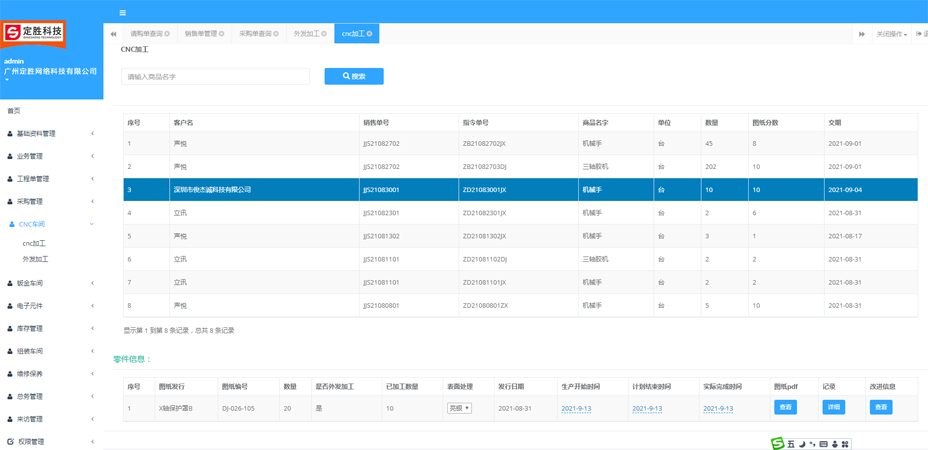
Task: Click 查看 button under 图纸pdf
Action: (785, 407)
